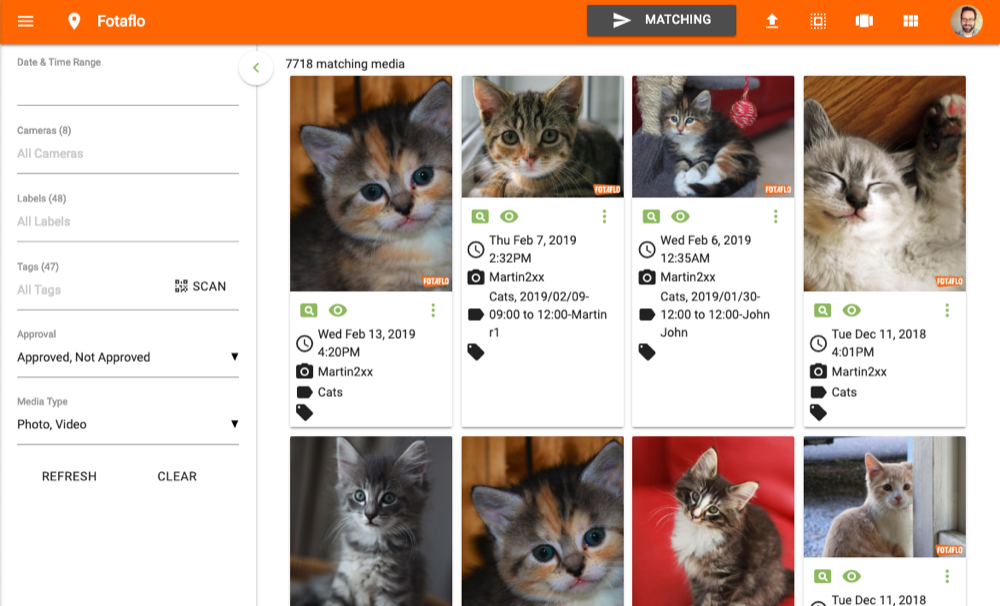Screen dimensions: 1000x606
Task: Open the kitten on red background thumbnail
Action: [x=713, y=521]
